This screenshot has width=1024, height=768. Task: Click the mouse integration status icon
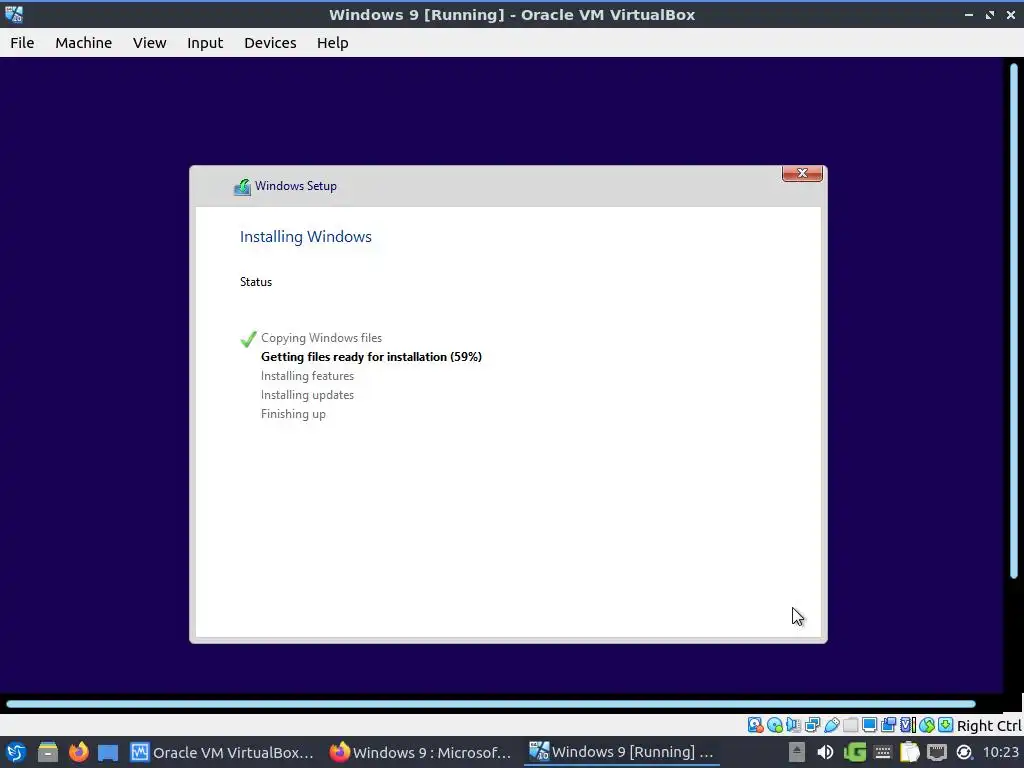coord(927,725)
